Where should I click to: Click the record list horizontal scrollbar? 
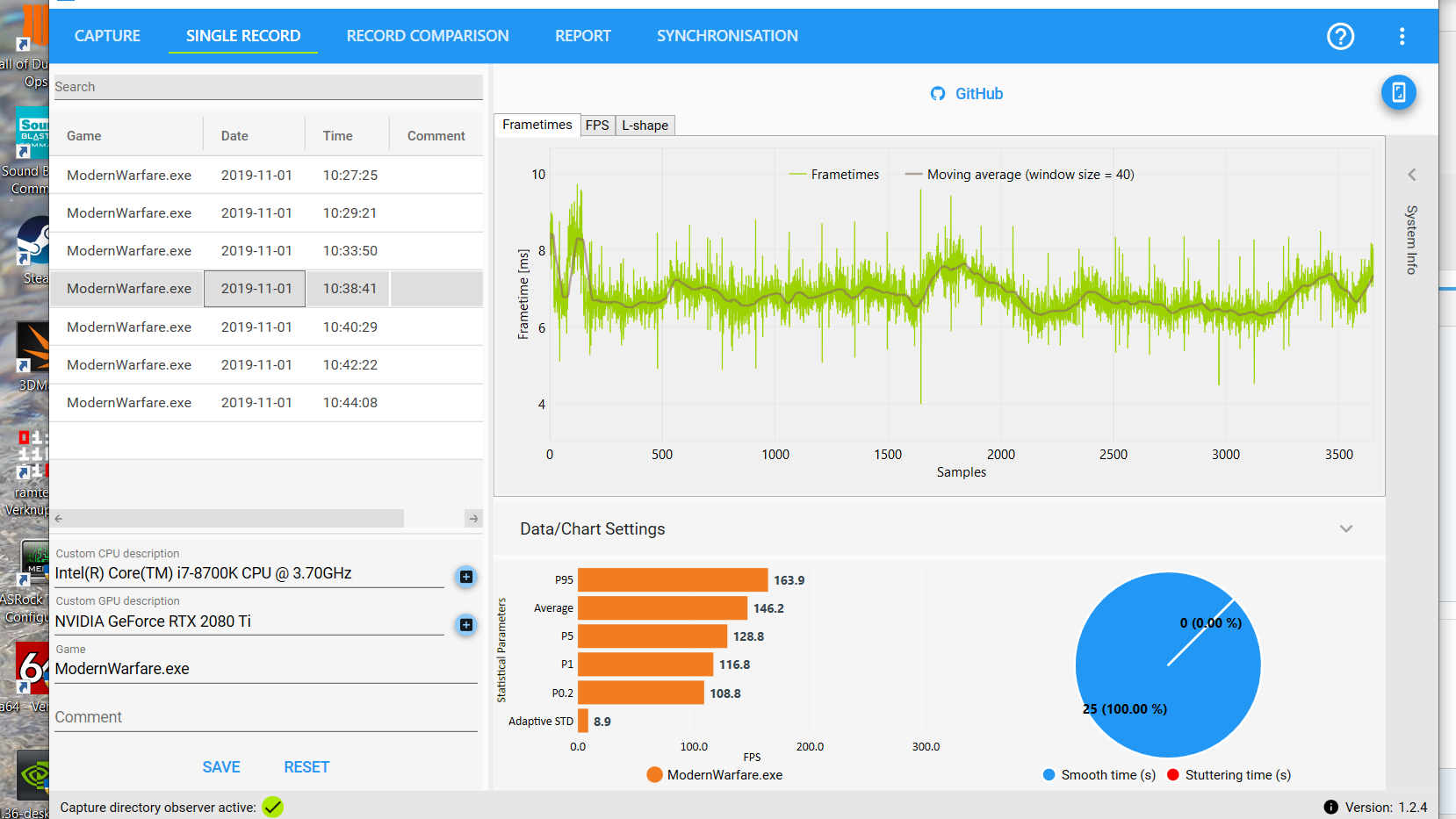(234, 519)
